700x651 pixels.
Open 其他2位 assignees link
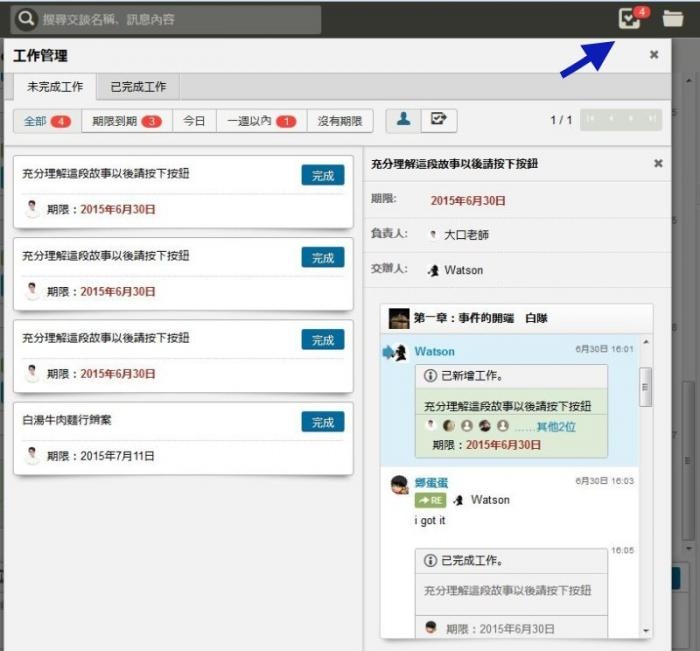click(556, 427)
